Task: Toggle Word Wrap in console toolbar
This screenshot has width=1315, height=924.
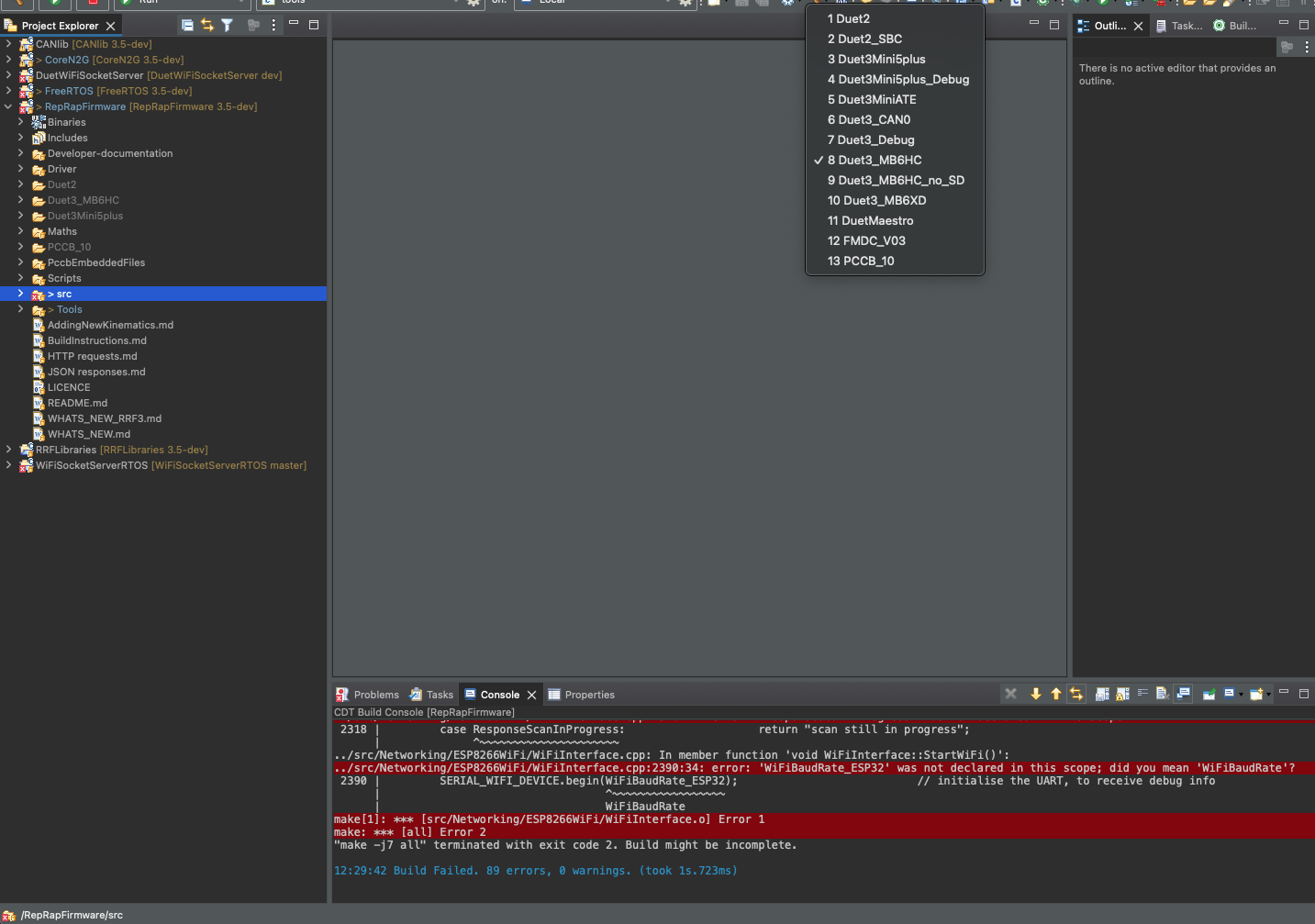Action: (1142, 693)
